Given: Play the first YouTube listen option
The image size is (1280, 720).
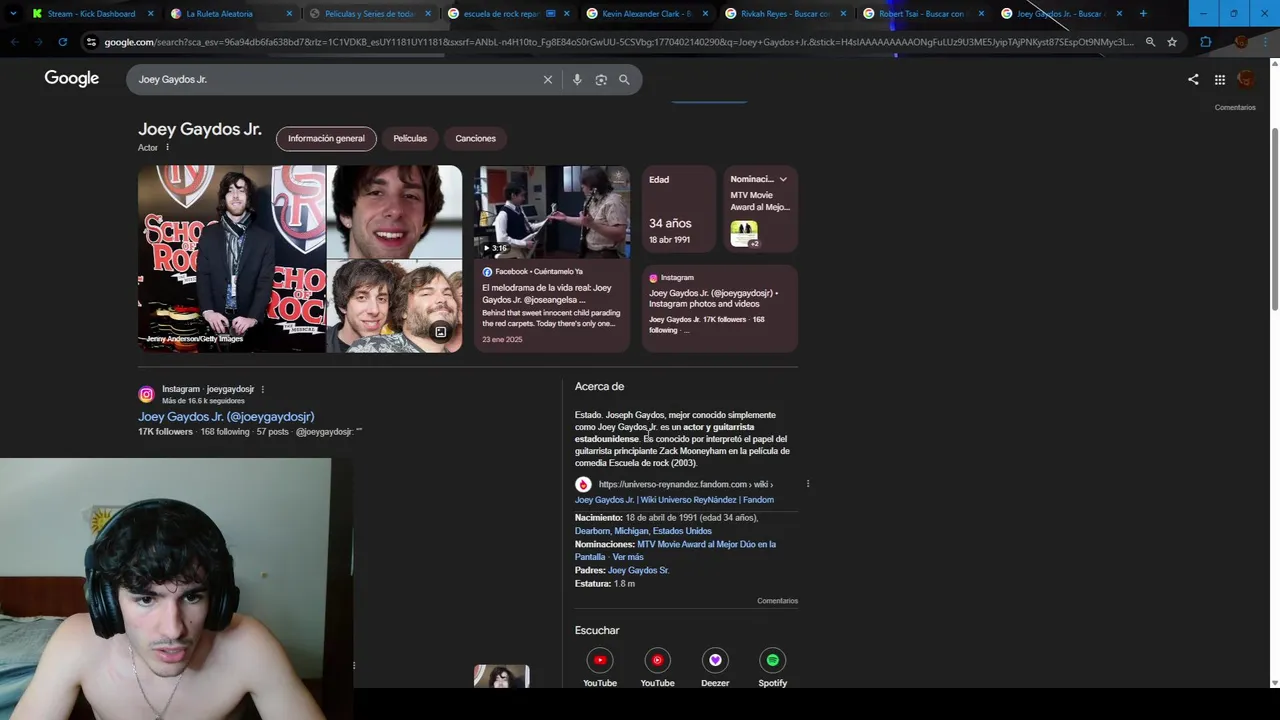Looking at the screenshot, I should [x=600, y=660].
